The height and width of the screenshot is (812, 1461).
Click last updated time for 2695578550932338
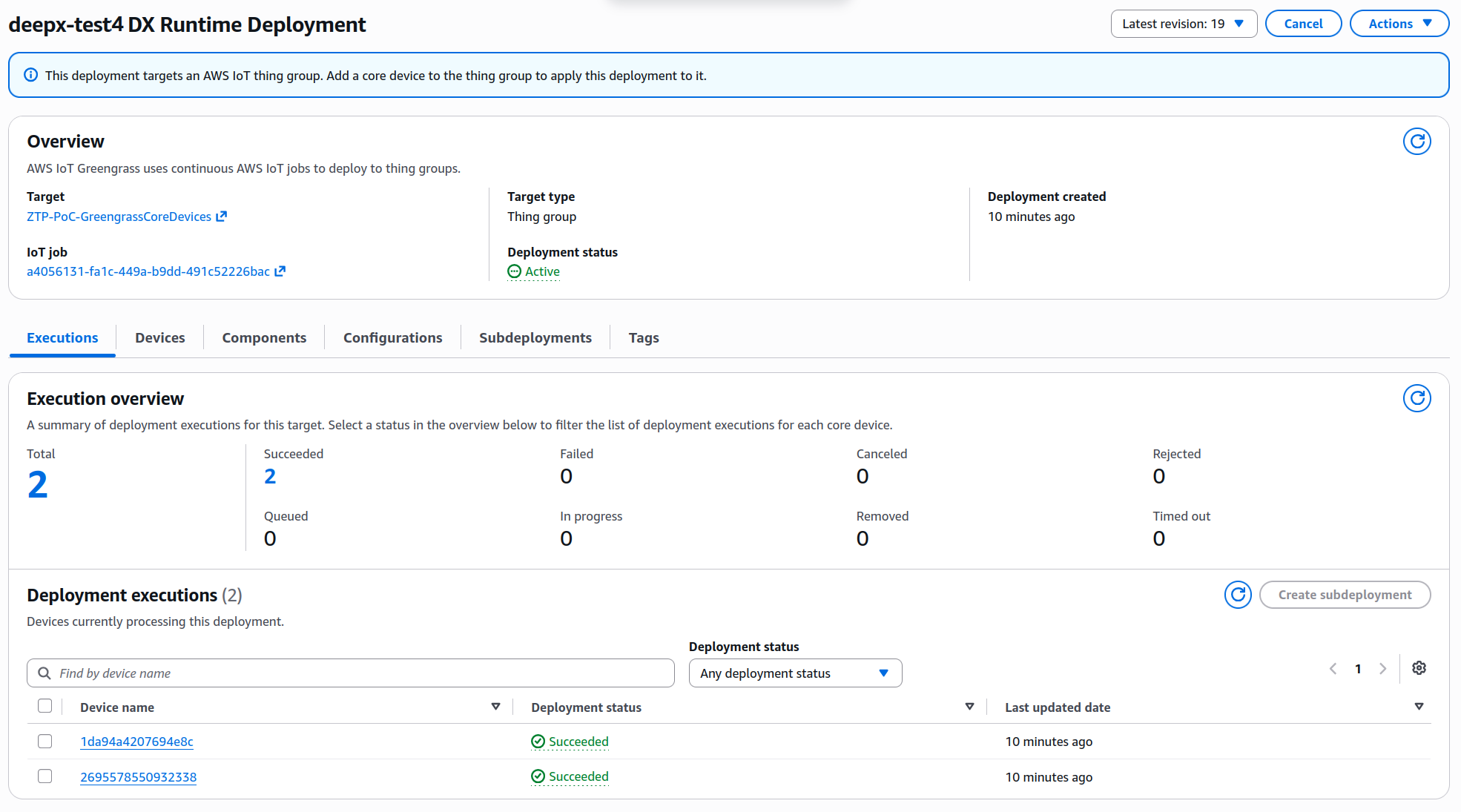tap(1049, 777)
